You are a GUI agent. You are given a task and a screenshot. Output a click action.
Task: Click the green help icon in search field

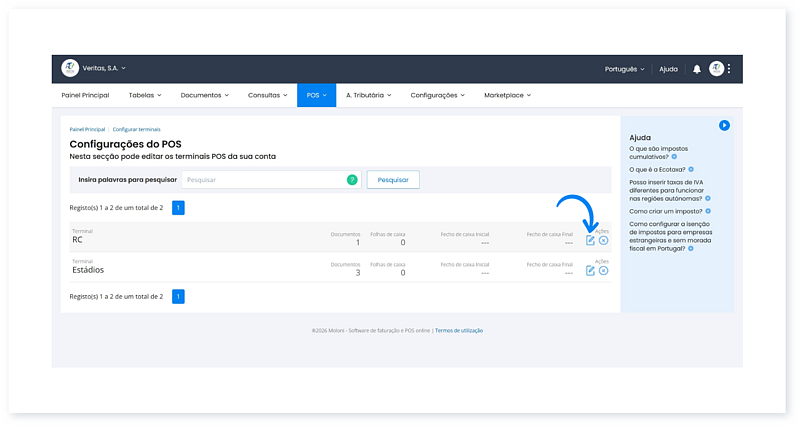pyautogui.click(x=352, y=180)
